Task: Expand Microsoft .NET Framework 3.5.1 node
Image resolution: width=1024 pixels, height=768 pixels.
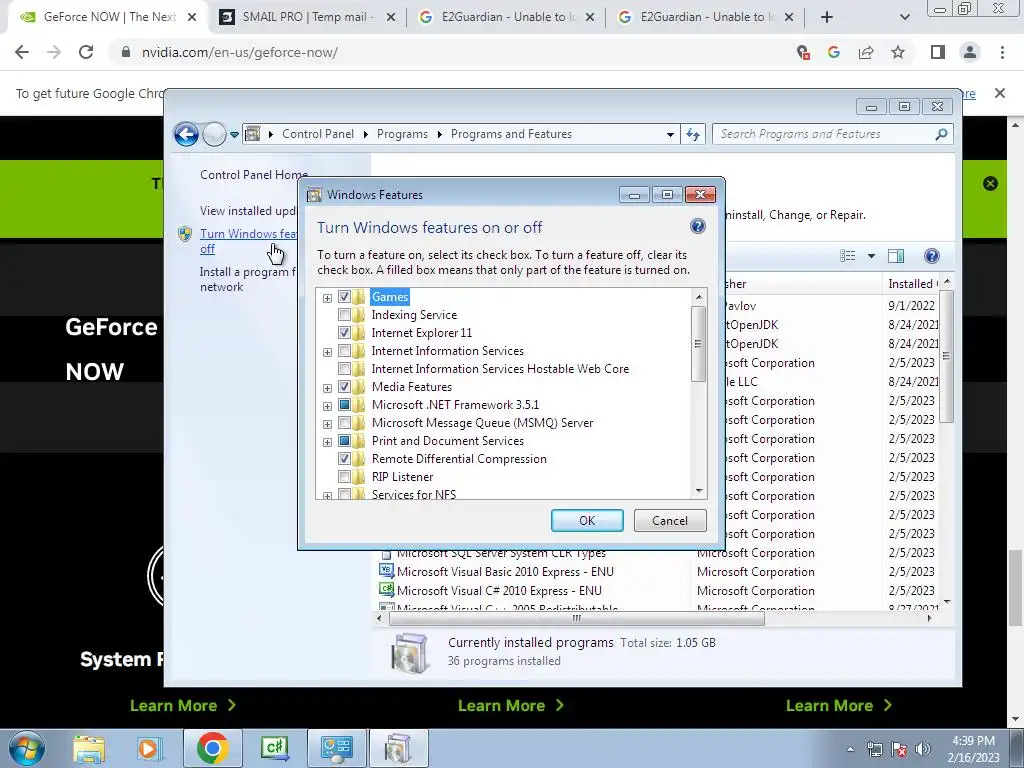Action: [x=327, y=406]
